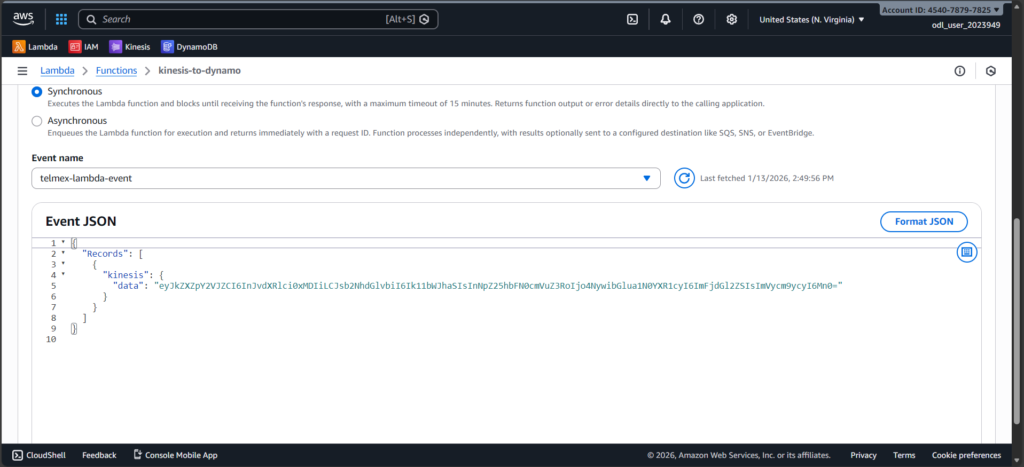Open the help question mark menu
The image size is (1024, 467).
(699, 19)
